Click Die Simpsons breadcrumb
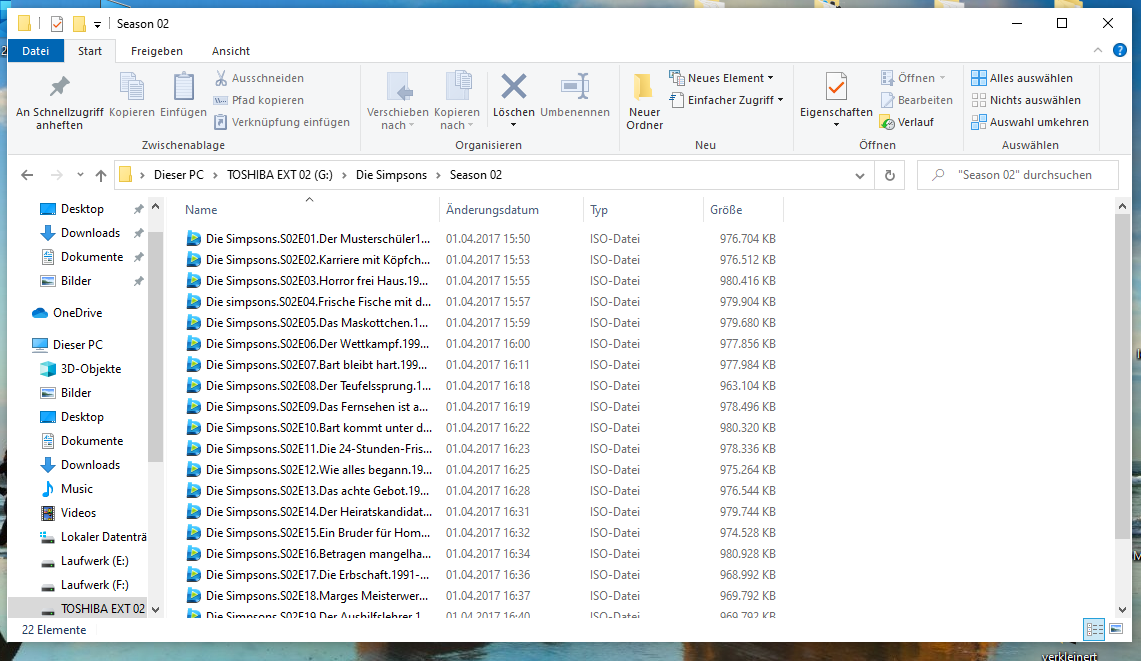This screenshot has height=661, width=1141. (x=391, y=175)
